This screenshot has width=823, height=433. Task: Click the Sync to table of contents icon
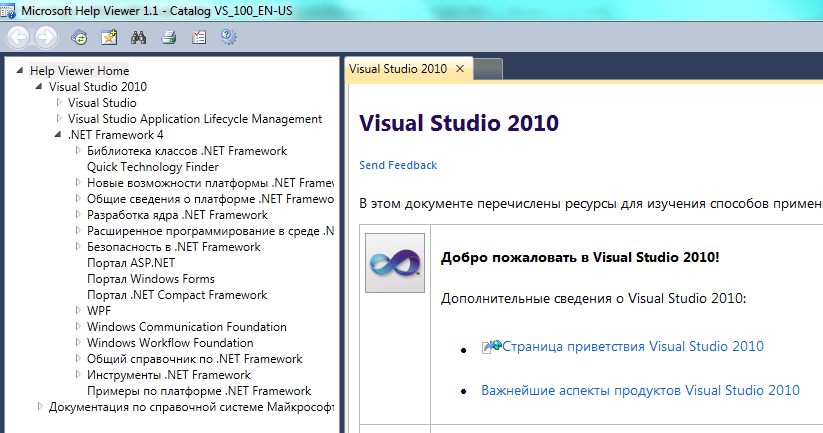[80, 38]
